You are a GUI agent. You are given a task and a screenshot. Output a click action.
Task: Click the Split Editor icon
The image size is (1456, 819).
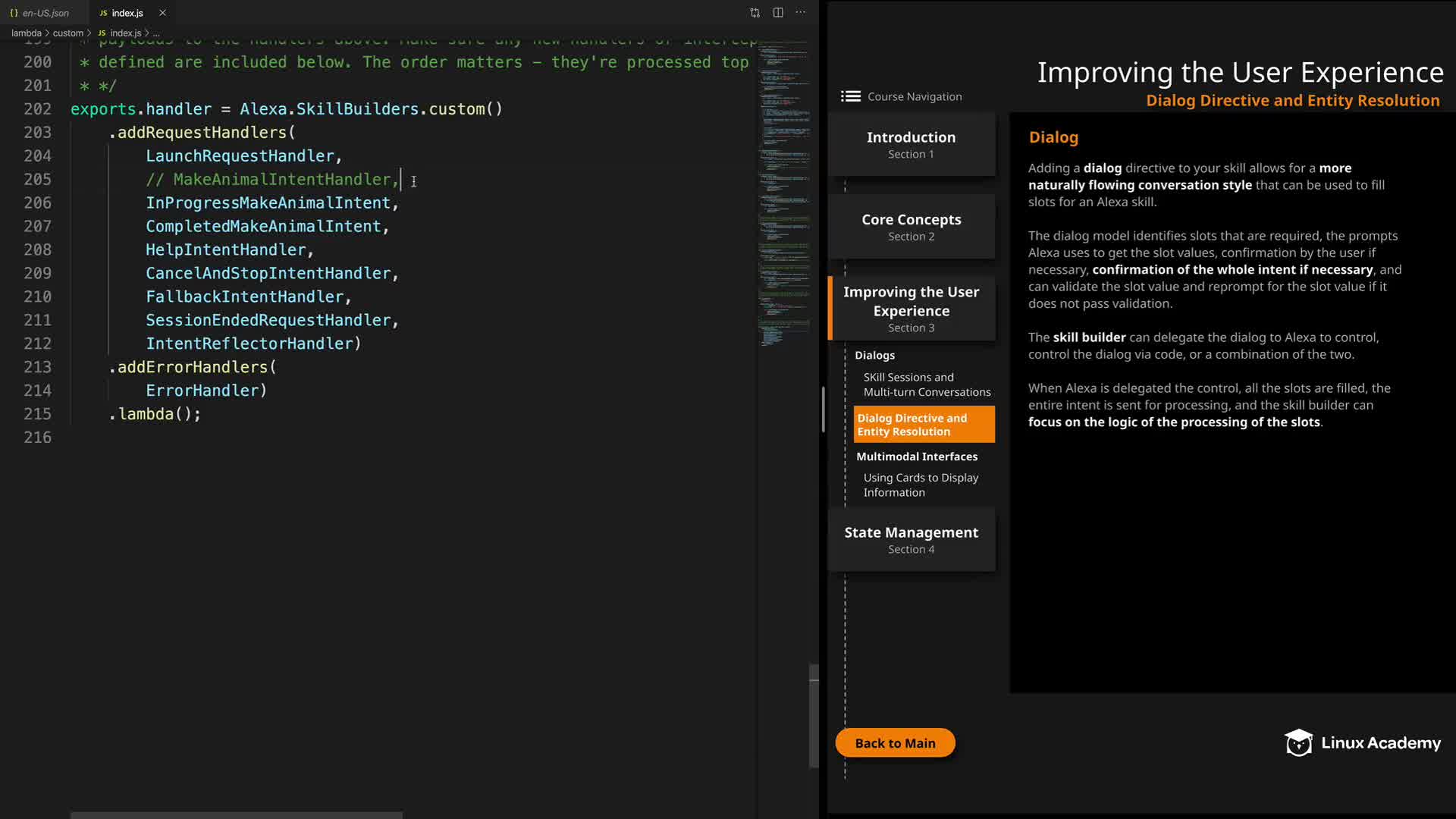[778, 13]
